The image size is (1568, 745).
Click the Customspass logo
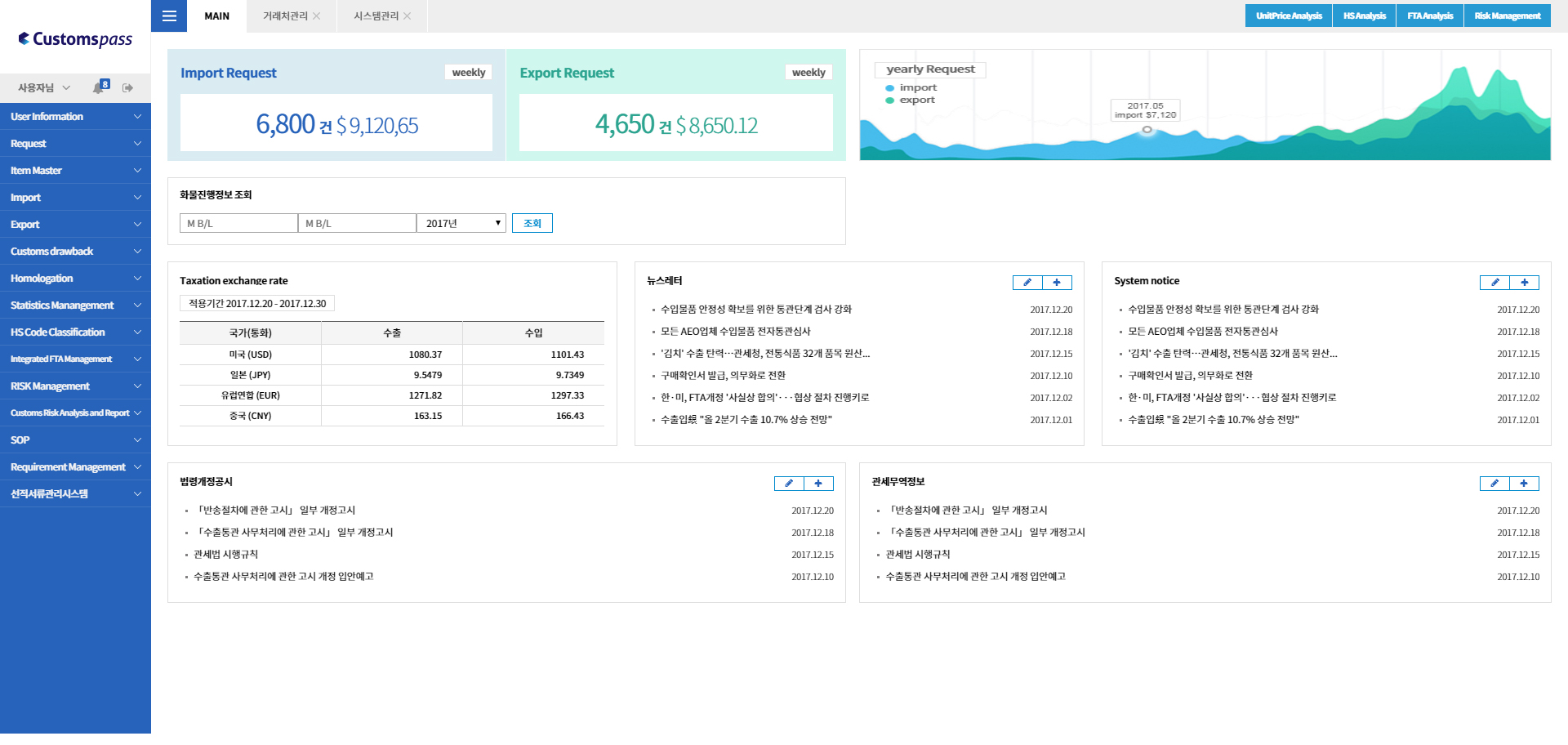point(75,39)
